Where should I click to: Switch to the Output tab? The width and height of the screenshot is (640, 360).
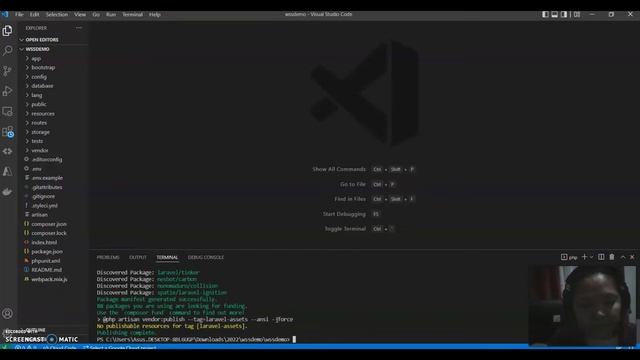click(x=138, y=258)
